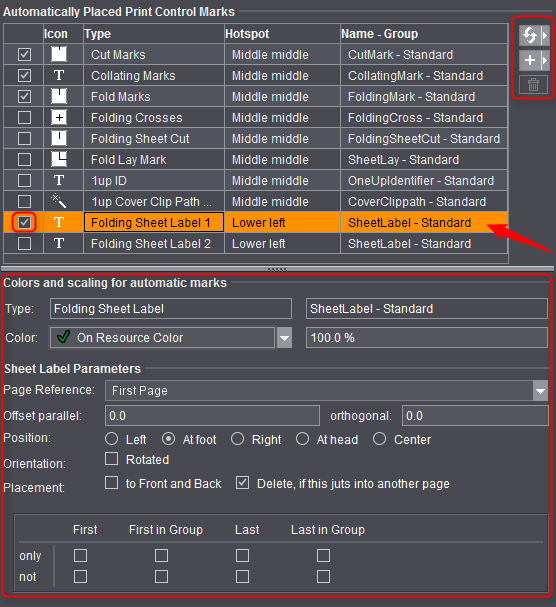Click the 1up Cover Clip Path wand icon

tap(59, 201)
